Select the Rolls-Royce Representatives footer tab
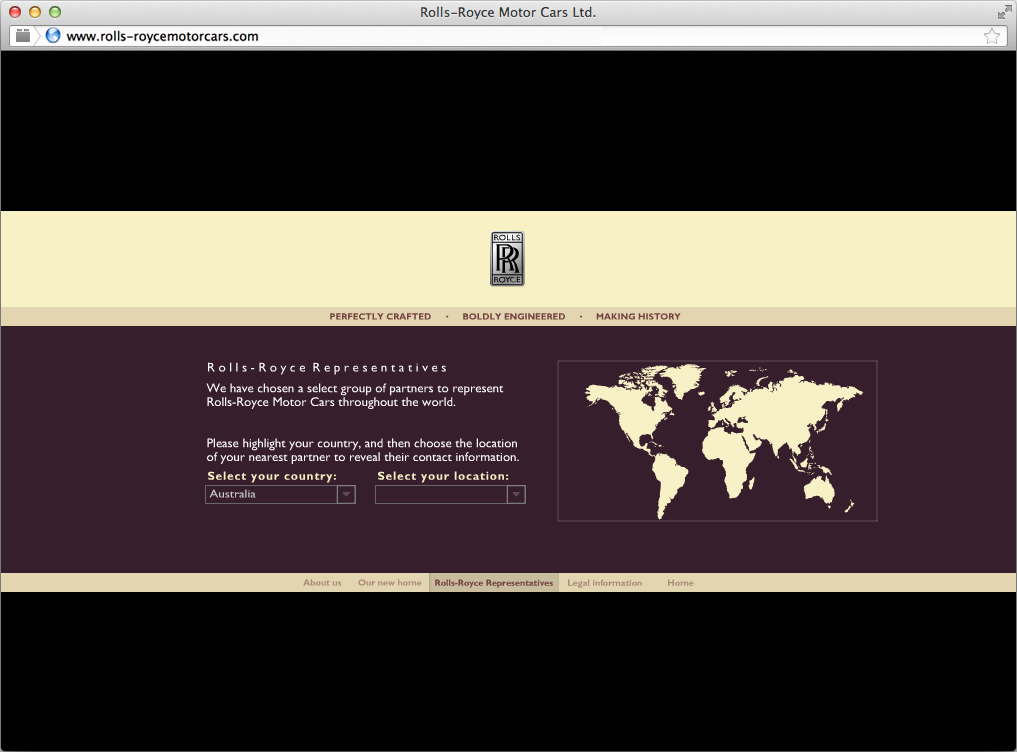The image size is (1017, 752). pos(494,583)
